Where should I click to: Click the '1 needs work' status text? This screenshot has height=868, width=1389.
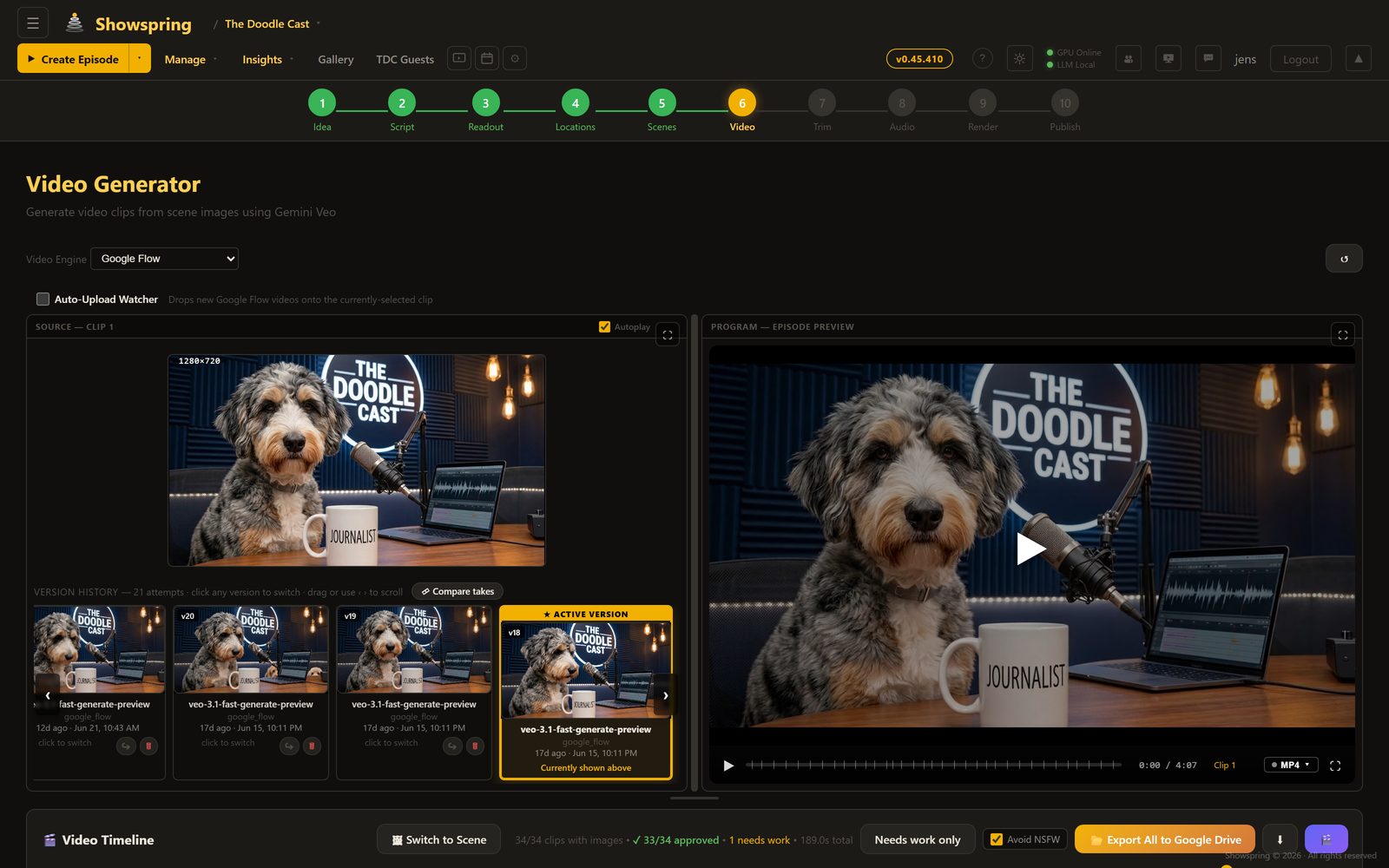click(x=760, y=839)
